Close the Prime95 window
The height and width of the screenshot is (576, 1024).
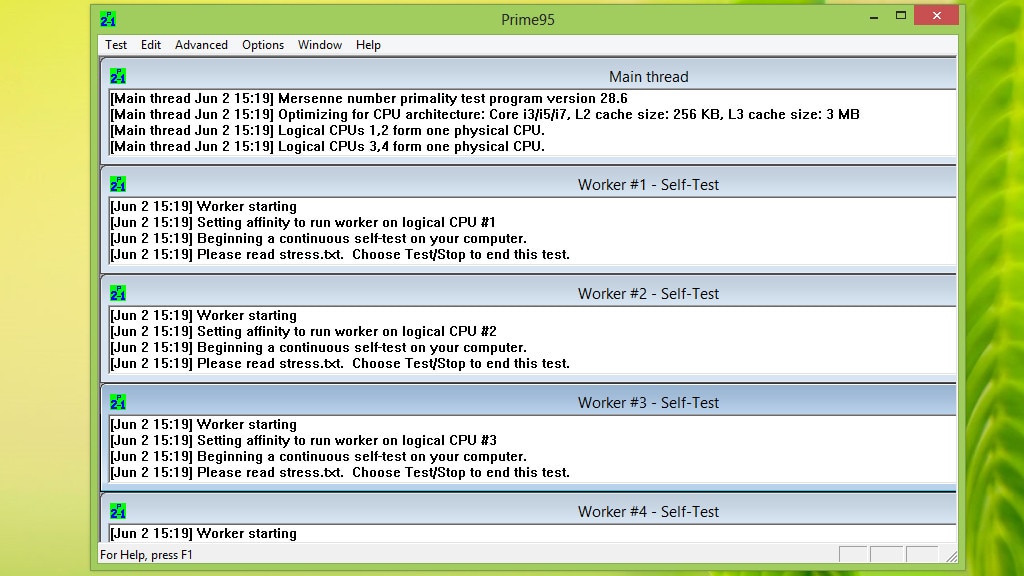[x=936, y=16]
